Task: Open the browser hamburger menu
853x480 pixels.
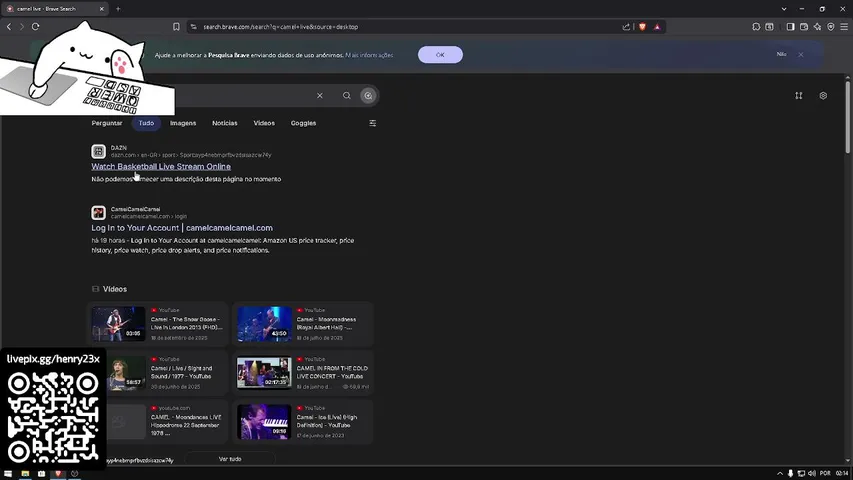Action: coord(844,27)
